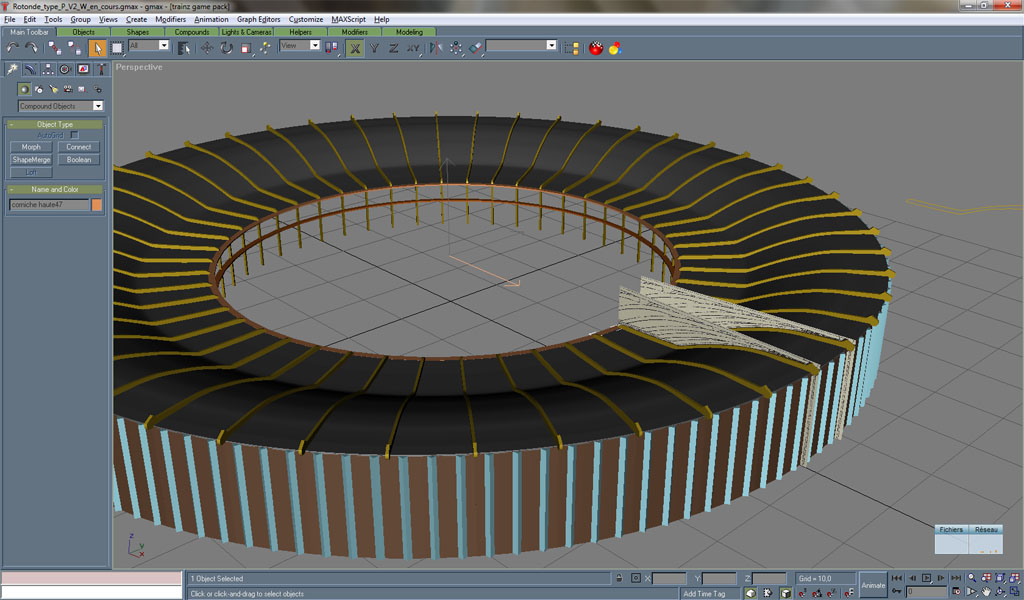
Task: Select the Rotate tool in main toolbar
Action: coord(227,47)
